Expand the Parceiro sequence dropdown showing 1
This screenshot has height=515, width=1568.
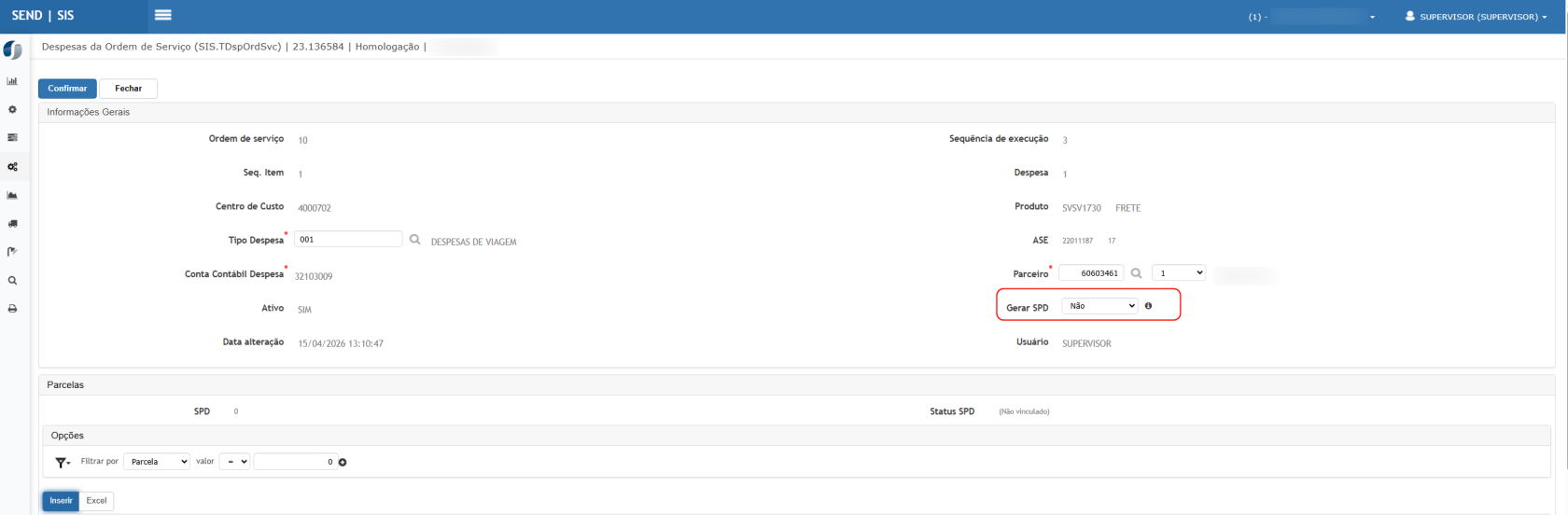[1178, 273]
